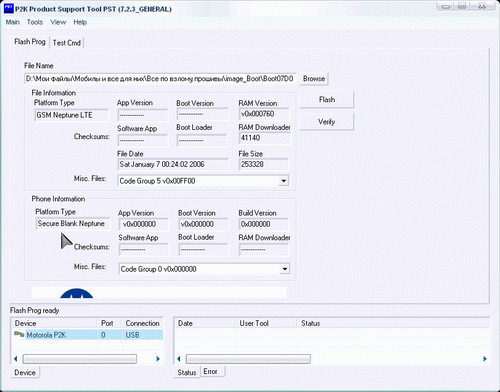The height and width of the screenshot is (392, 500).
Task: Click the Port column header
Action: click(110, 323)
